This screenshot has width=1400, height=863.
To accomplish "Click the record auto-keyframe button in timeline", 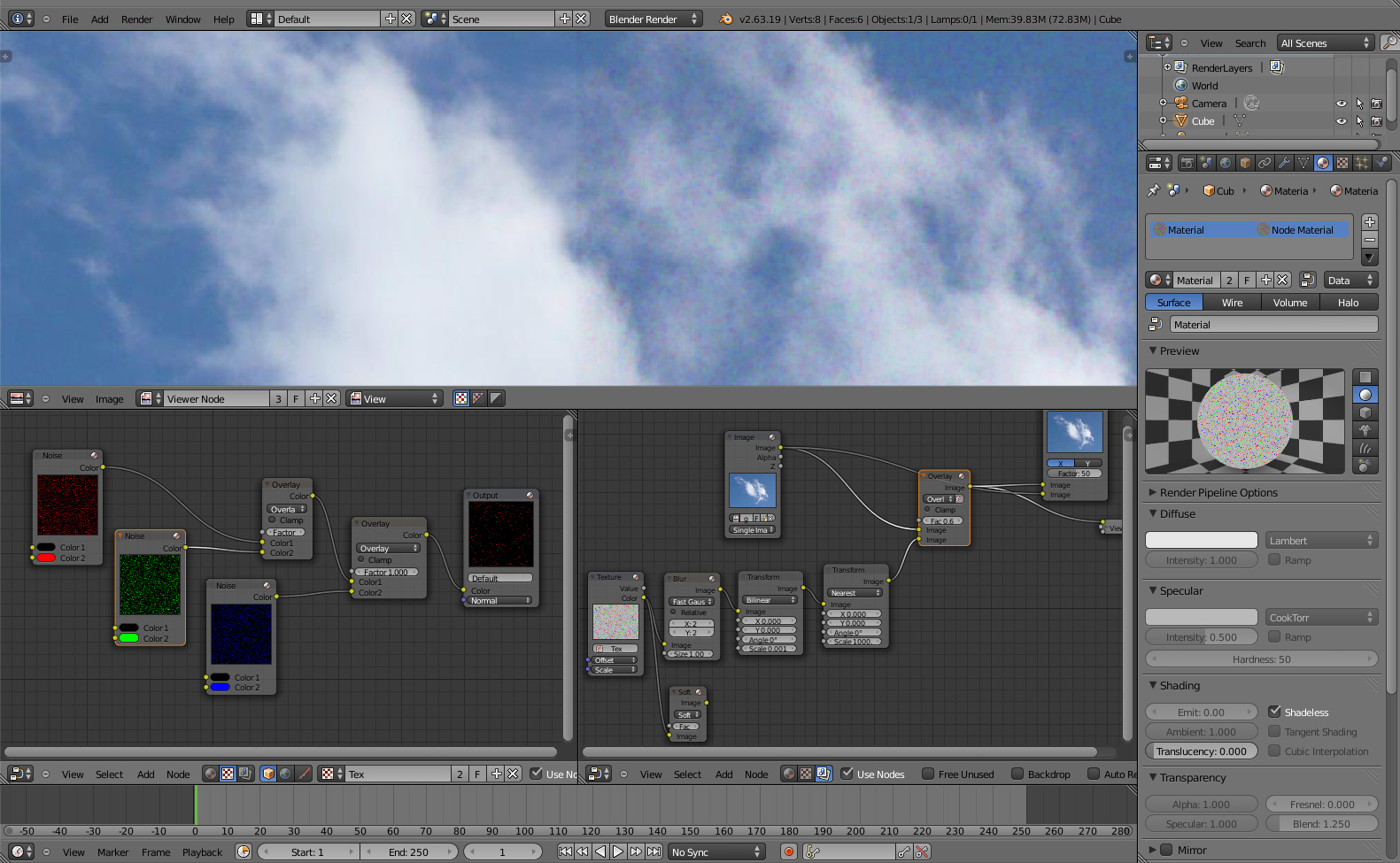I will [x=788, y=851].
